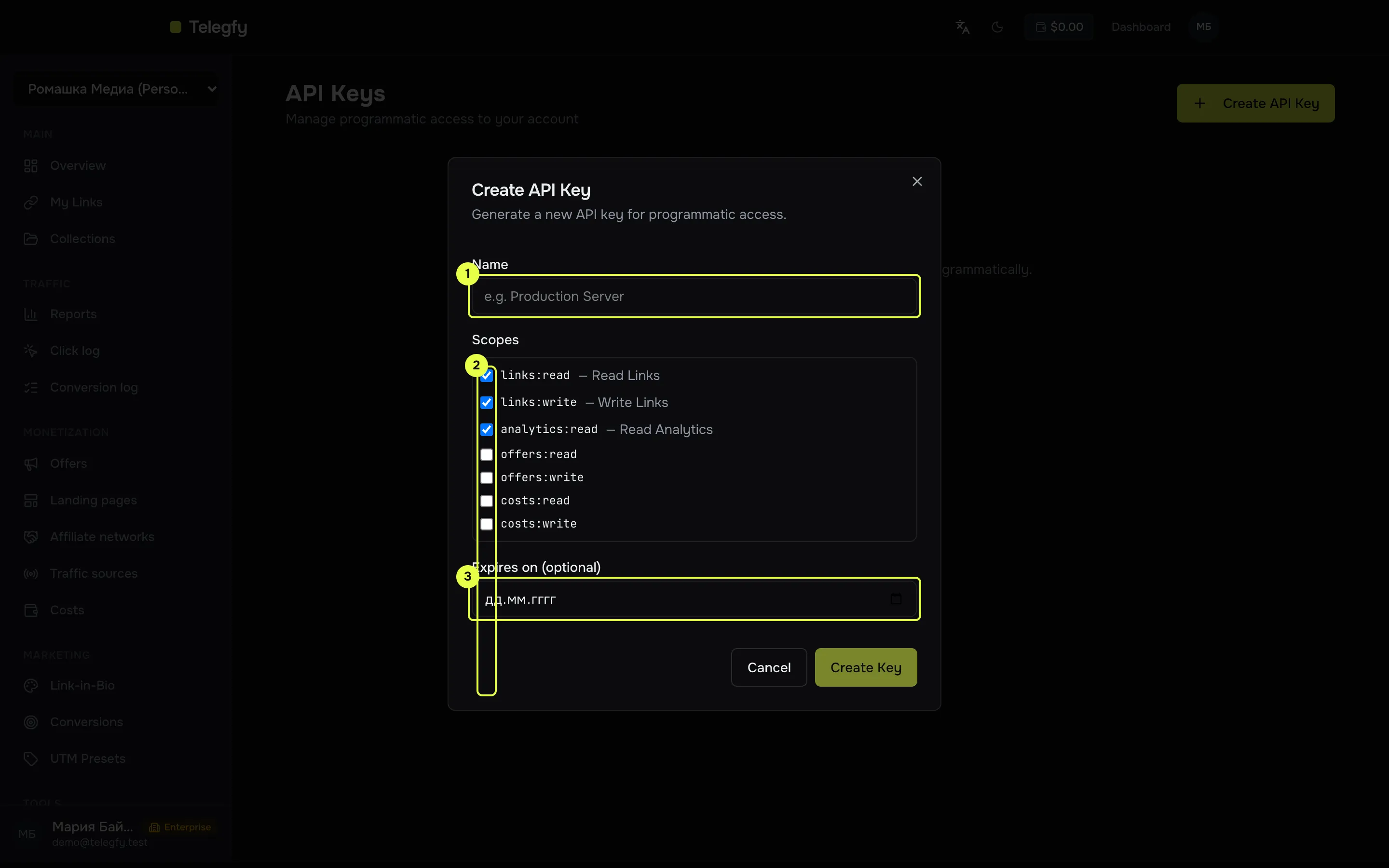Enable the costs:read scope checkbox
Screen dimensions: 1389x868
click(487, 501)
